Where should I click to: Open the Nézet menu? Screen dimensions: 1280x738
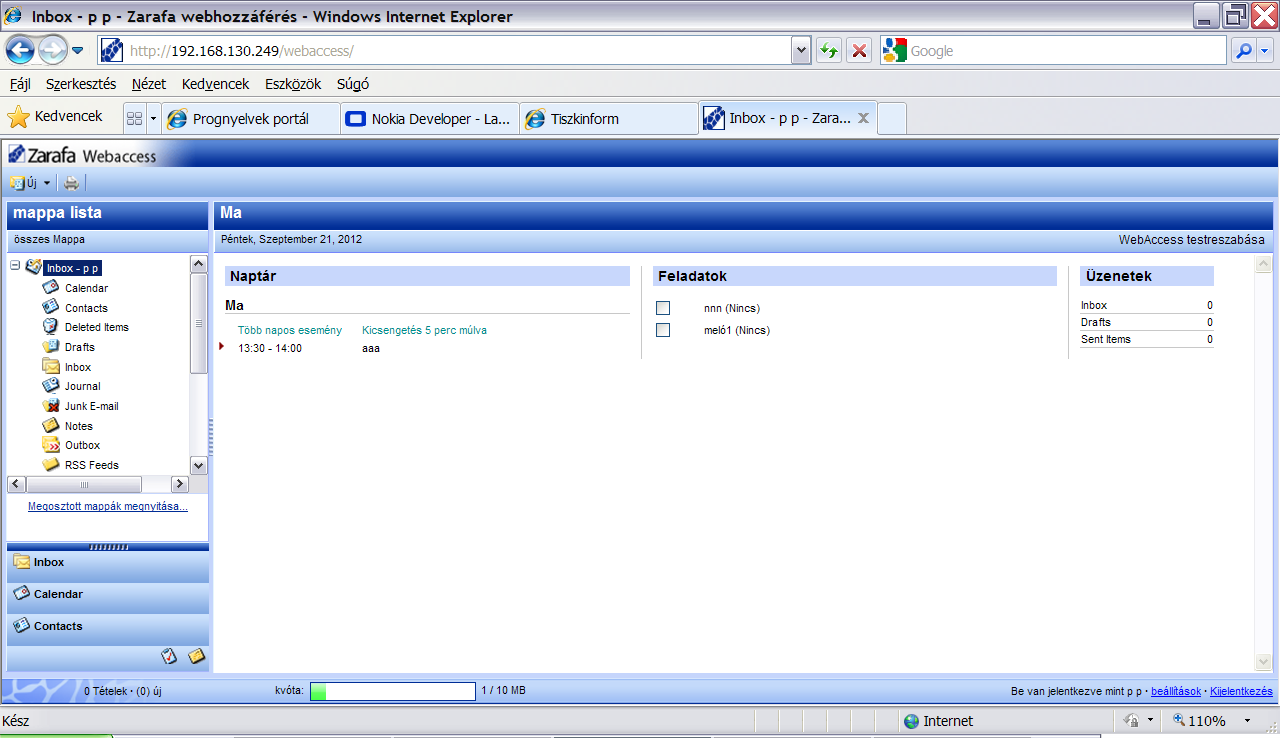pos(148,84)
